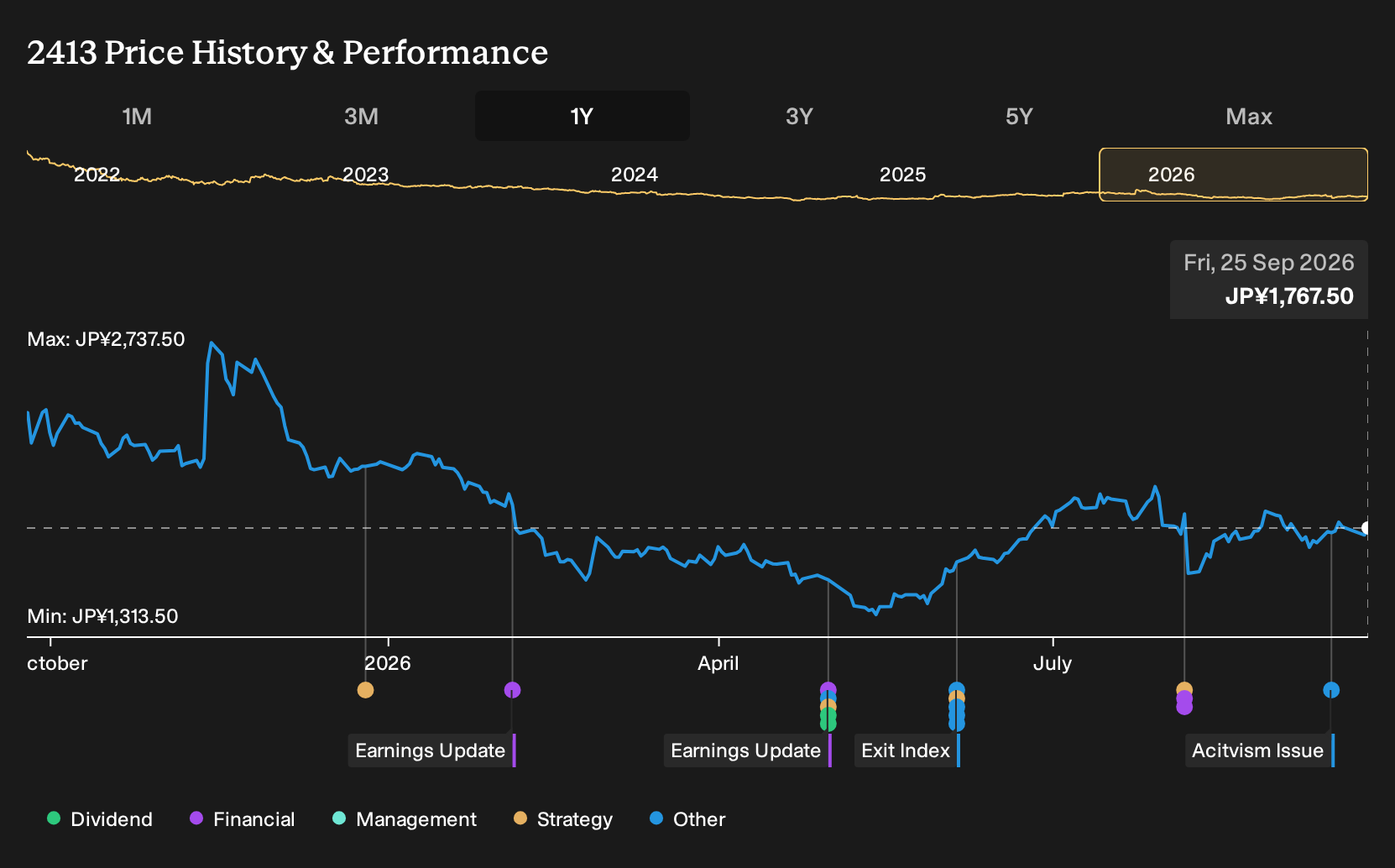Select the 5Y time range tab
1395x868 pixels.
1019,116
